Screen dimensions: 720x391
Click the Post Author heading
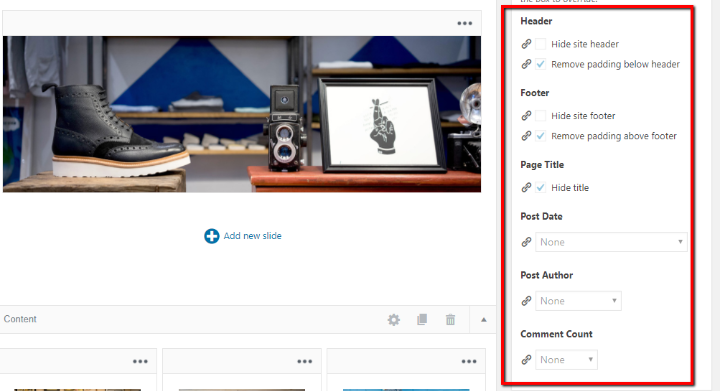pos(546,275)
